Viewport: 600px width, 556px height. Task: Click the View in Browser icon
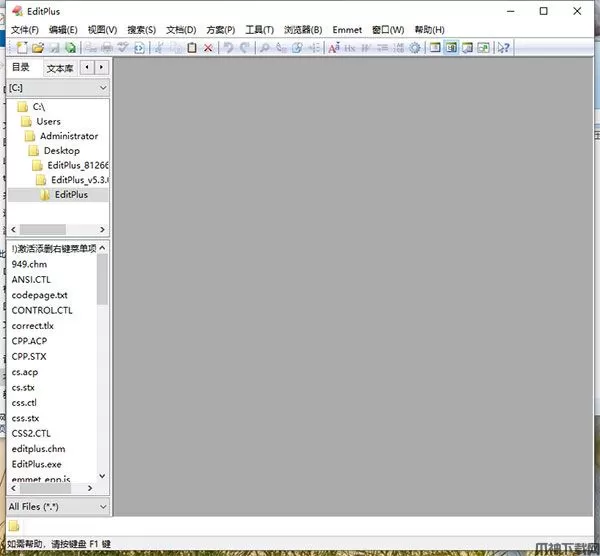pos(139,48)
